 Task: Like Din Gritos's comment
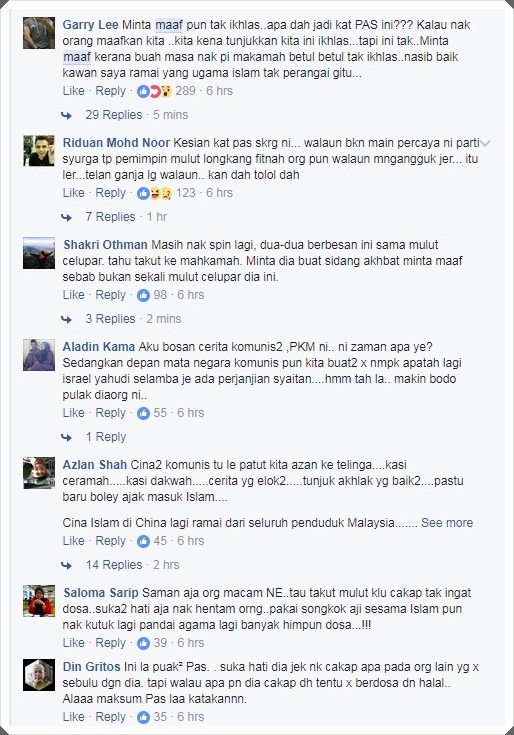click(x=74, y=717)
